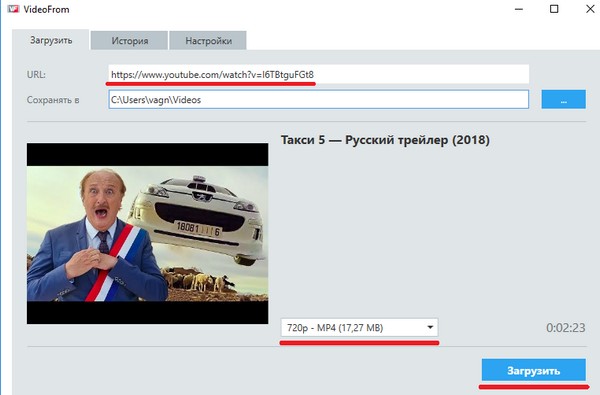This screenshot has height=395, width=600.
Task: Minimize the VideoFrom window
Action: (519, 9)
